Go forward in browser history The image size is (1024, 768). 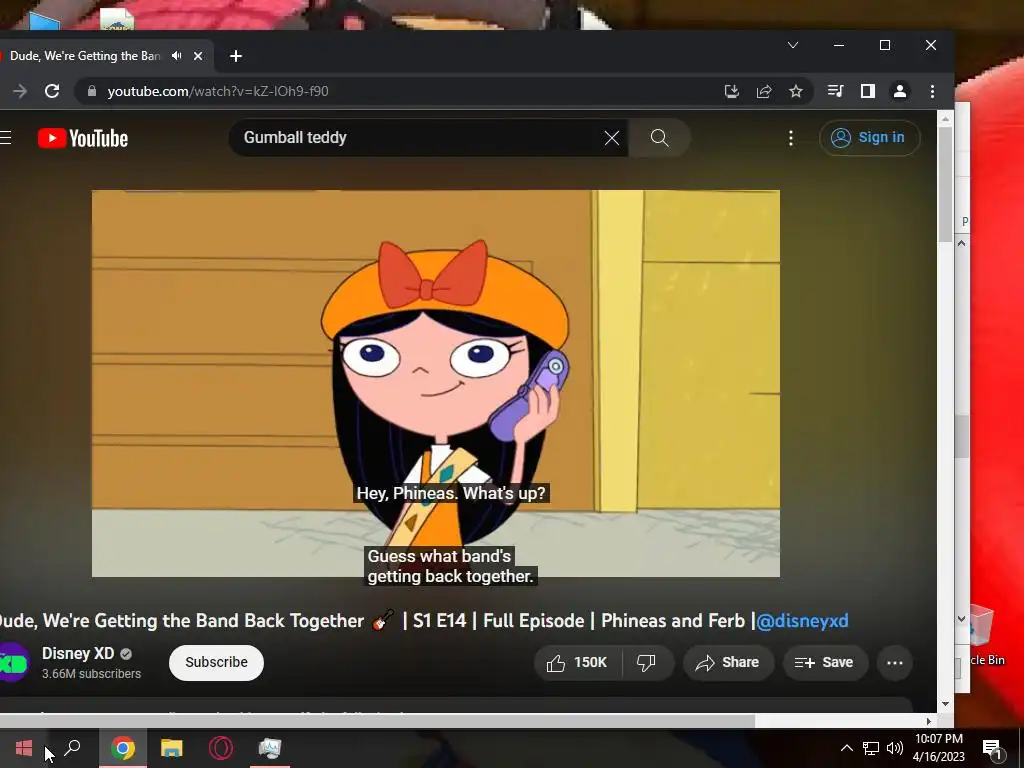click(x=20, y=91)
